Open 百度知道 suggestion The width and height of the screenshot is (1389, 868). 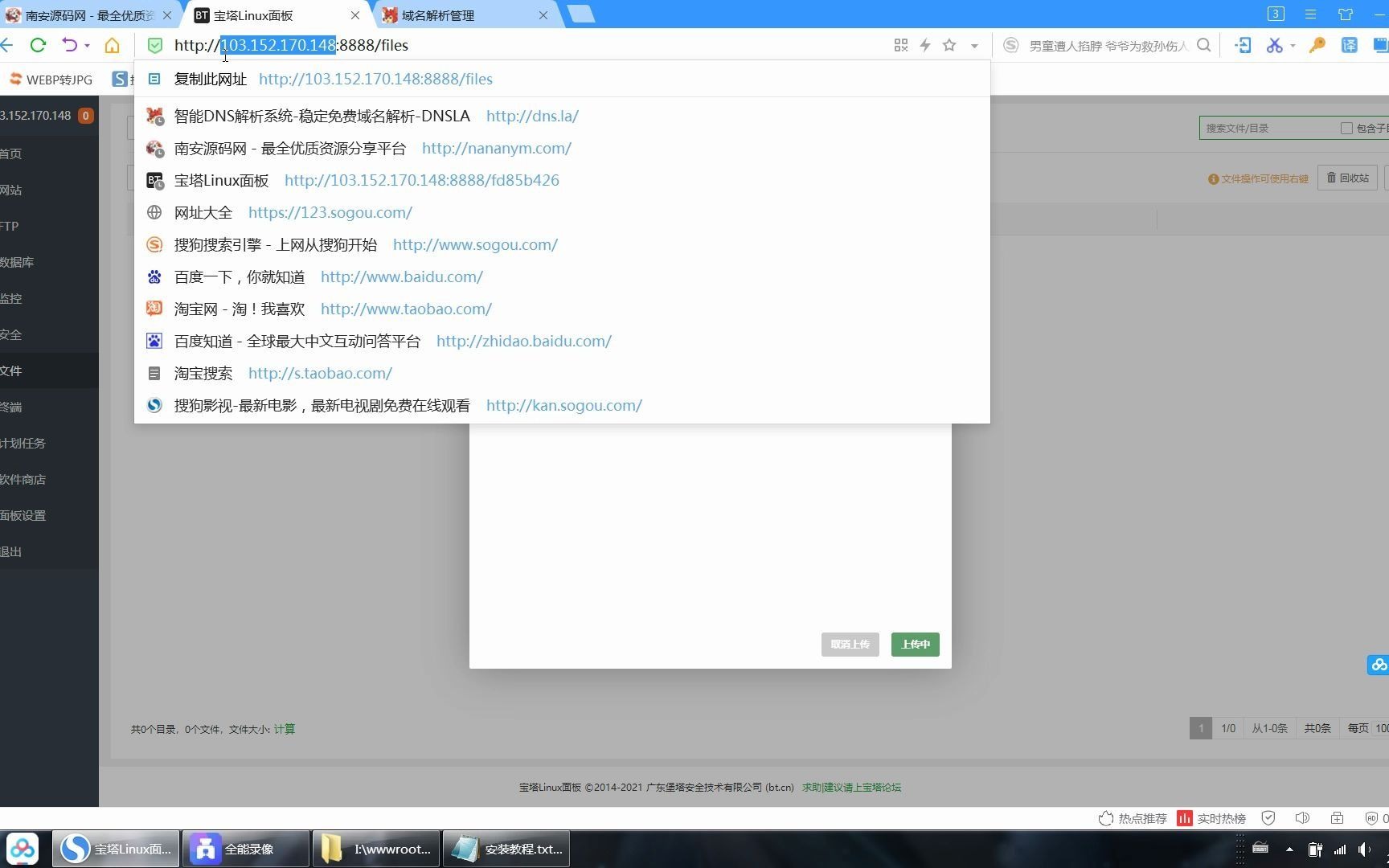coord(562,341)
